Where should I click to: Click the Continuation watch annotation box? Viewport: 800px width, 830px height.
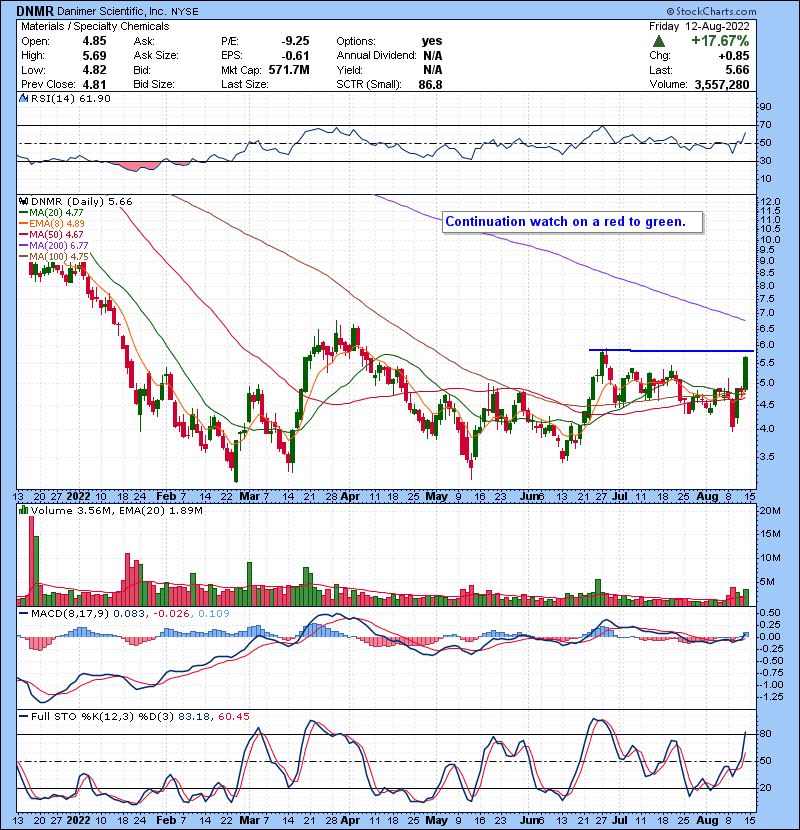coord(572,222)
